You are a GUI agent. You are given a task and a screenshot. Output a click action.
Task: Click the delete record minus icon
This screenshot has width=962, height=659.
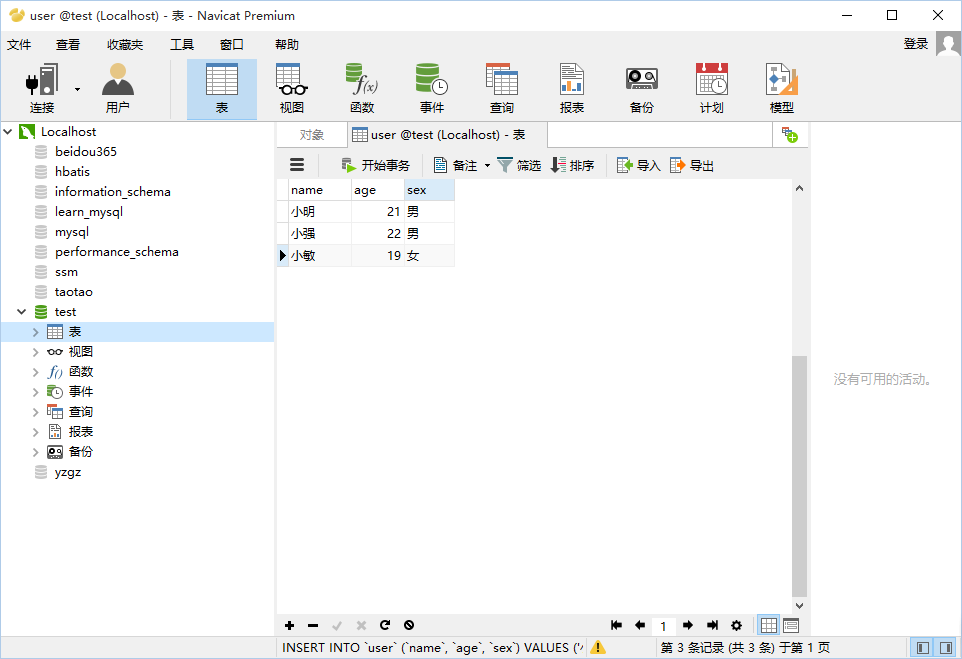click(313, 625)
